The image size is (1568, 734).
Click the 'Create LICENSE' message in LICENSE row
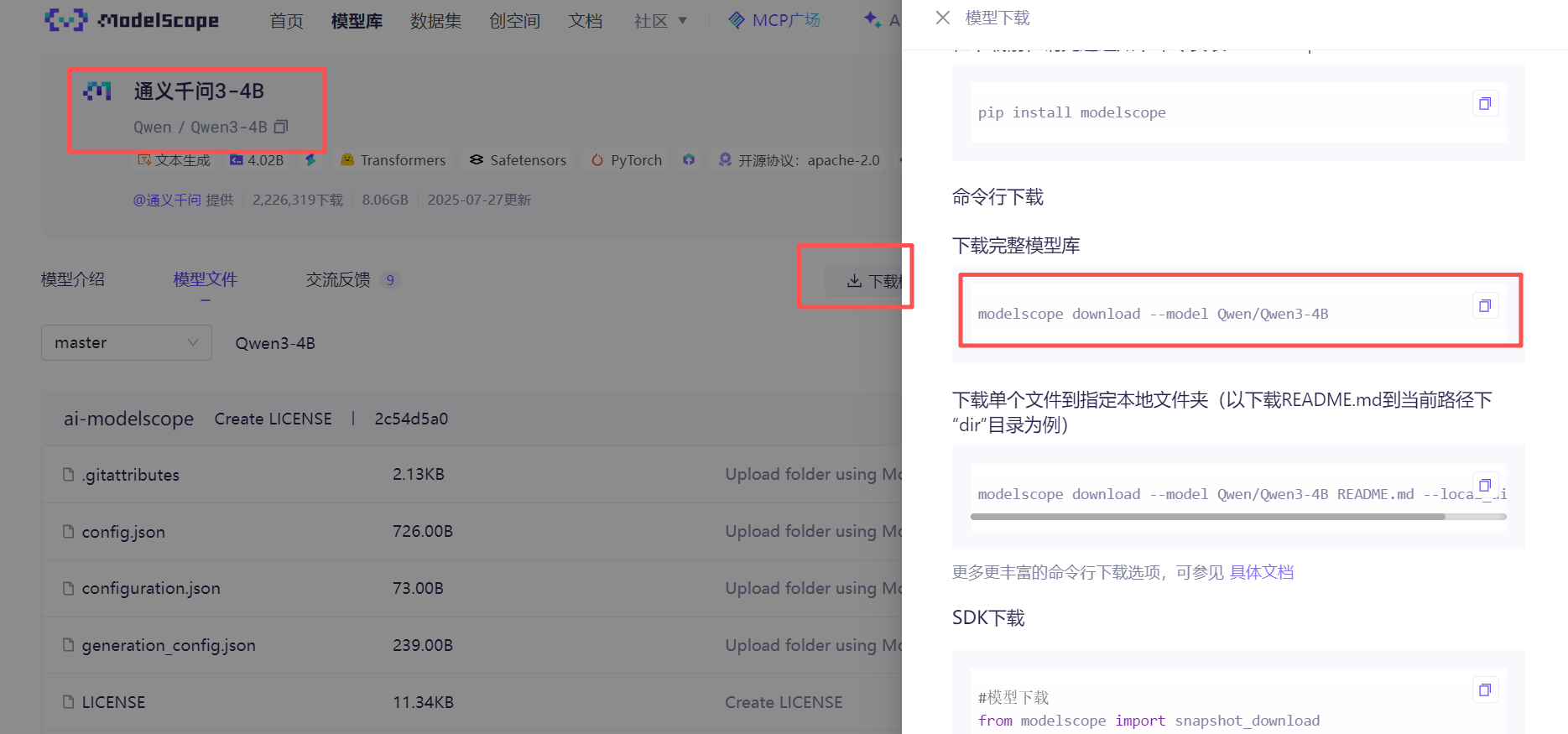[x=784, y=702]
